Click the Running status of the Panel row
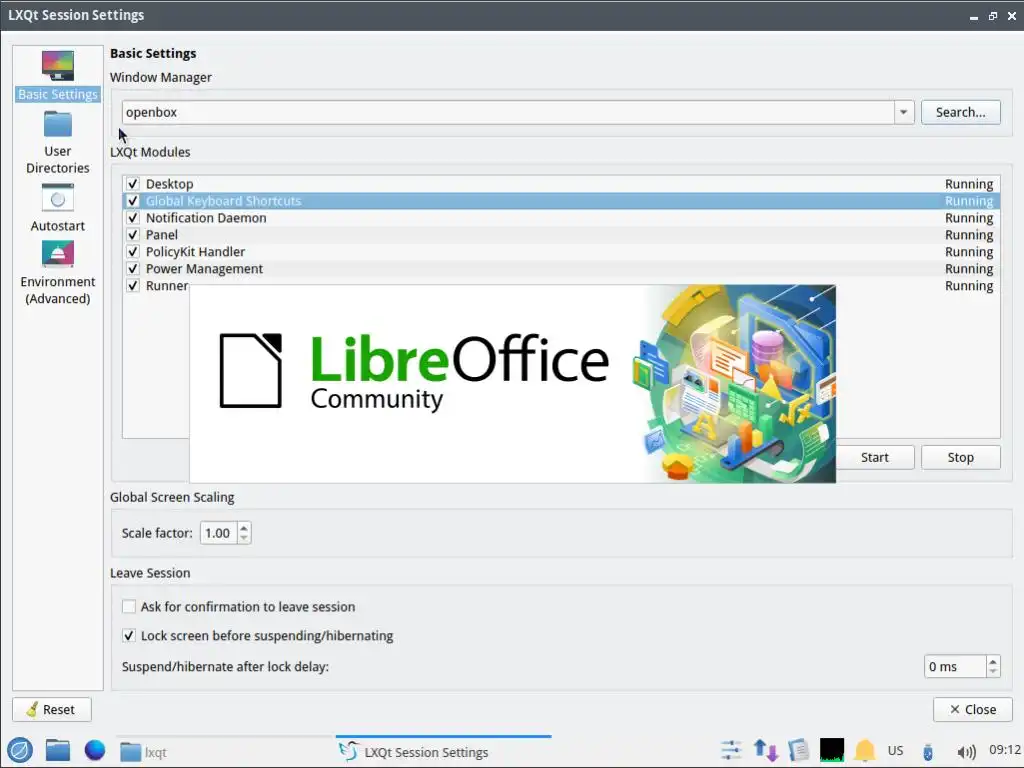The height and width of the screenshot is (768, 1024). tap(968, 235)
